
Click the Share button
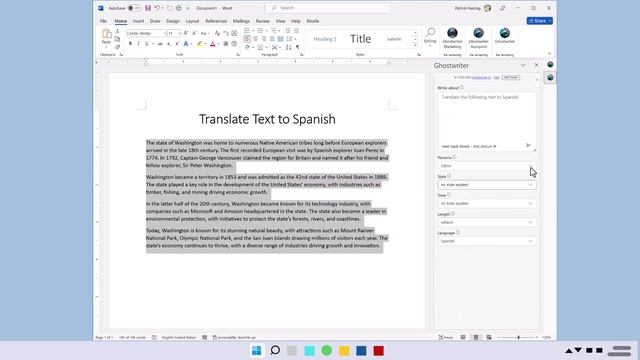click(540, 21)
